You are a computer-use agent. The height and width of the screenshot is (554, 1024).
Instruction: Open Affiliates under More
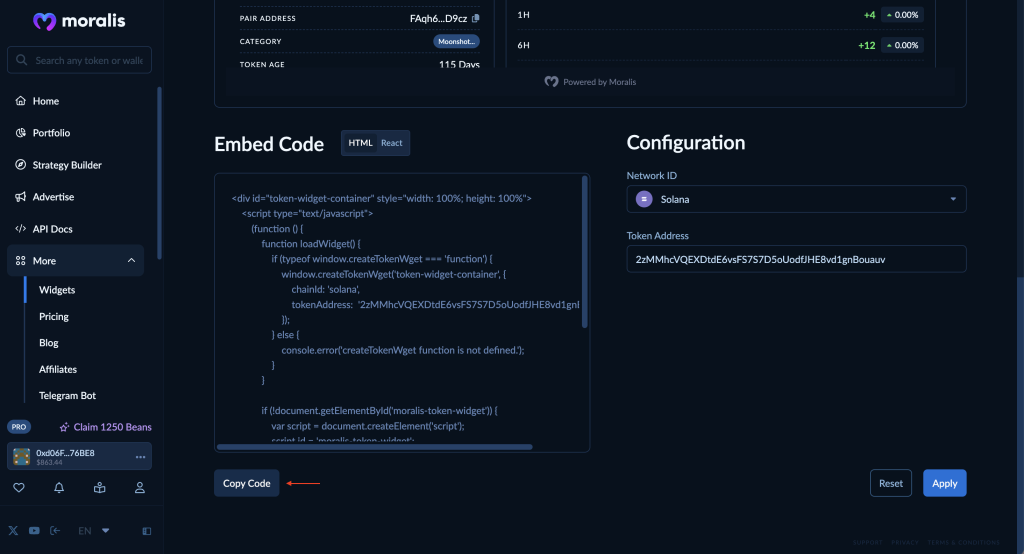(x=57, y=369)
